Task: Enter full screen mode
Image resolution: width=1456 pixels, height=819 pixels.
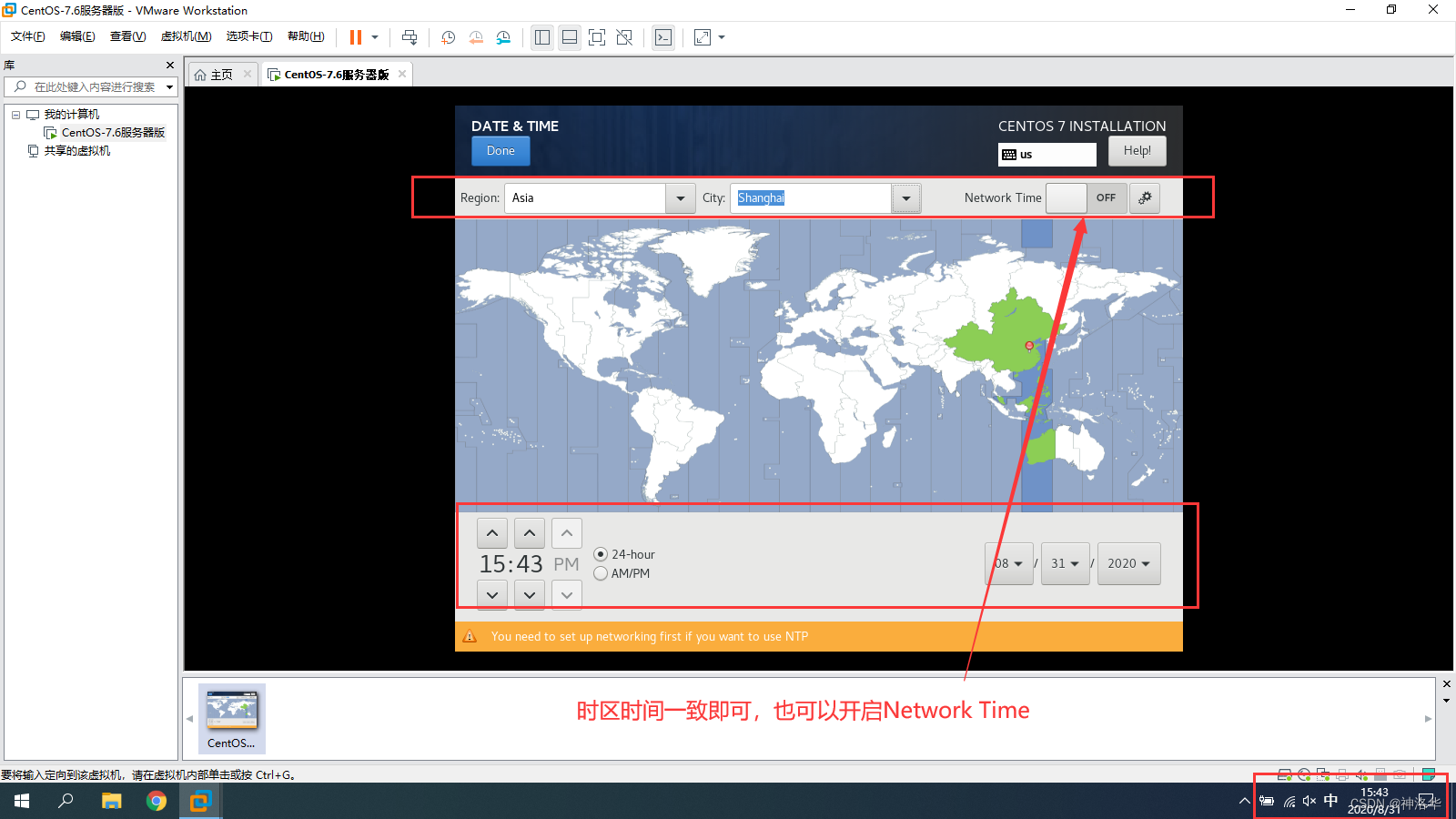Action: [x=597, y=37]
